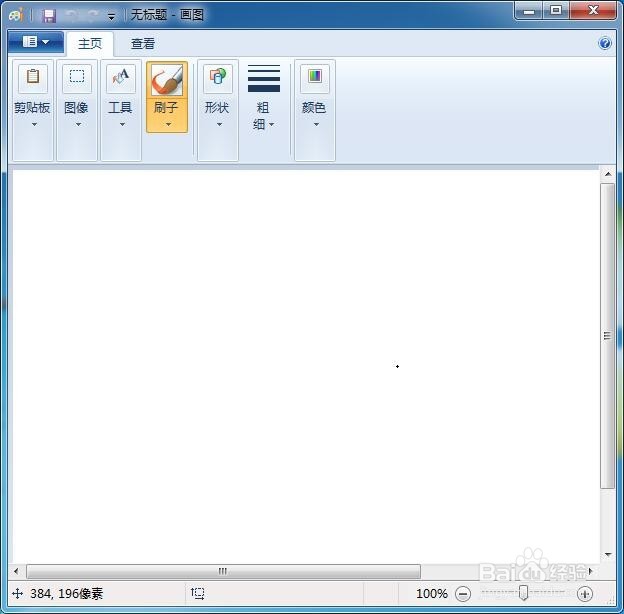Click the 384, 196像素 coordinates text
The width and height of the screenshot is (624, 614).
tap(66, 594)
